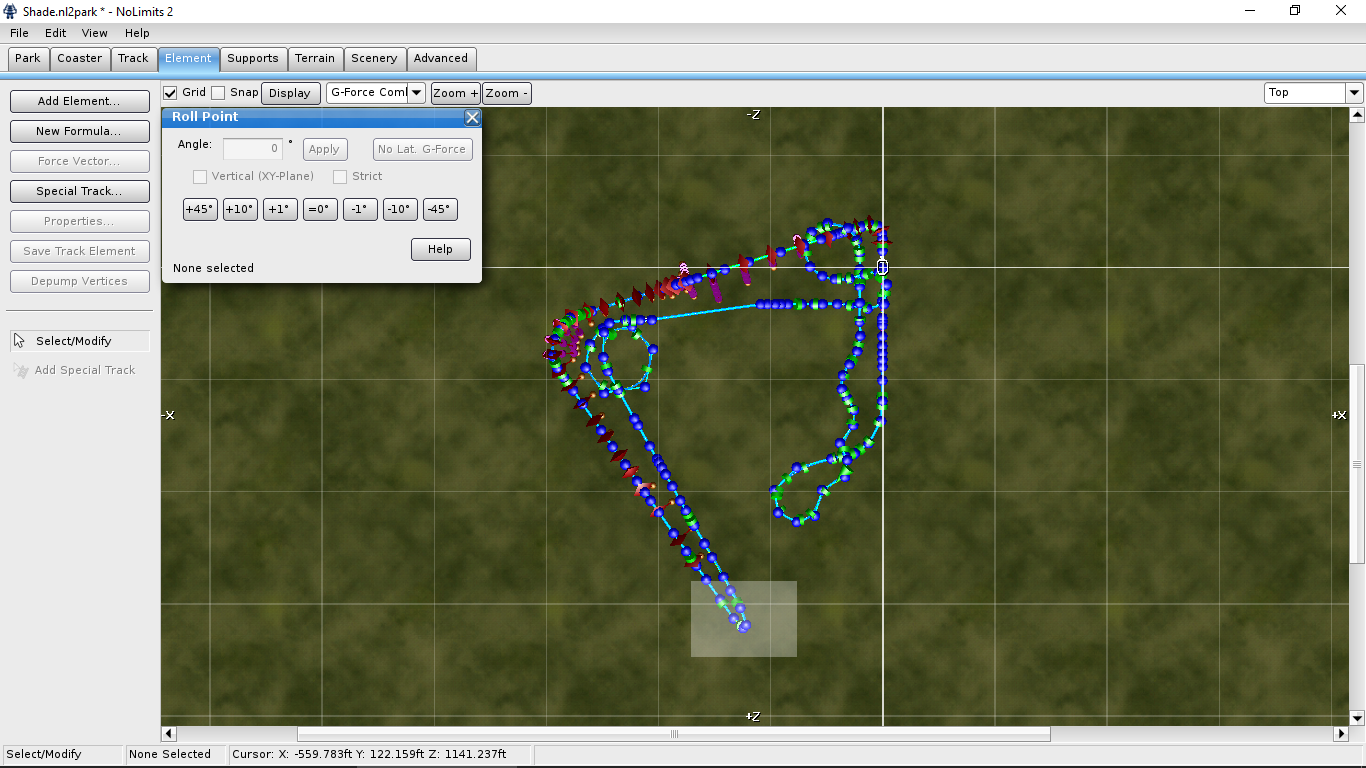Screen dimensions: 1366x768
Task: Switch to the Supports tab
Action: click(253, 58)
